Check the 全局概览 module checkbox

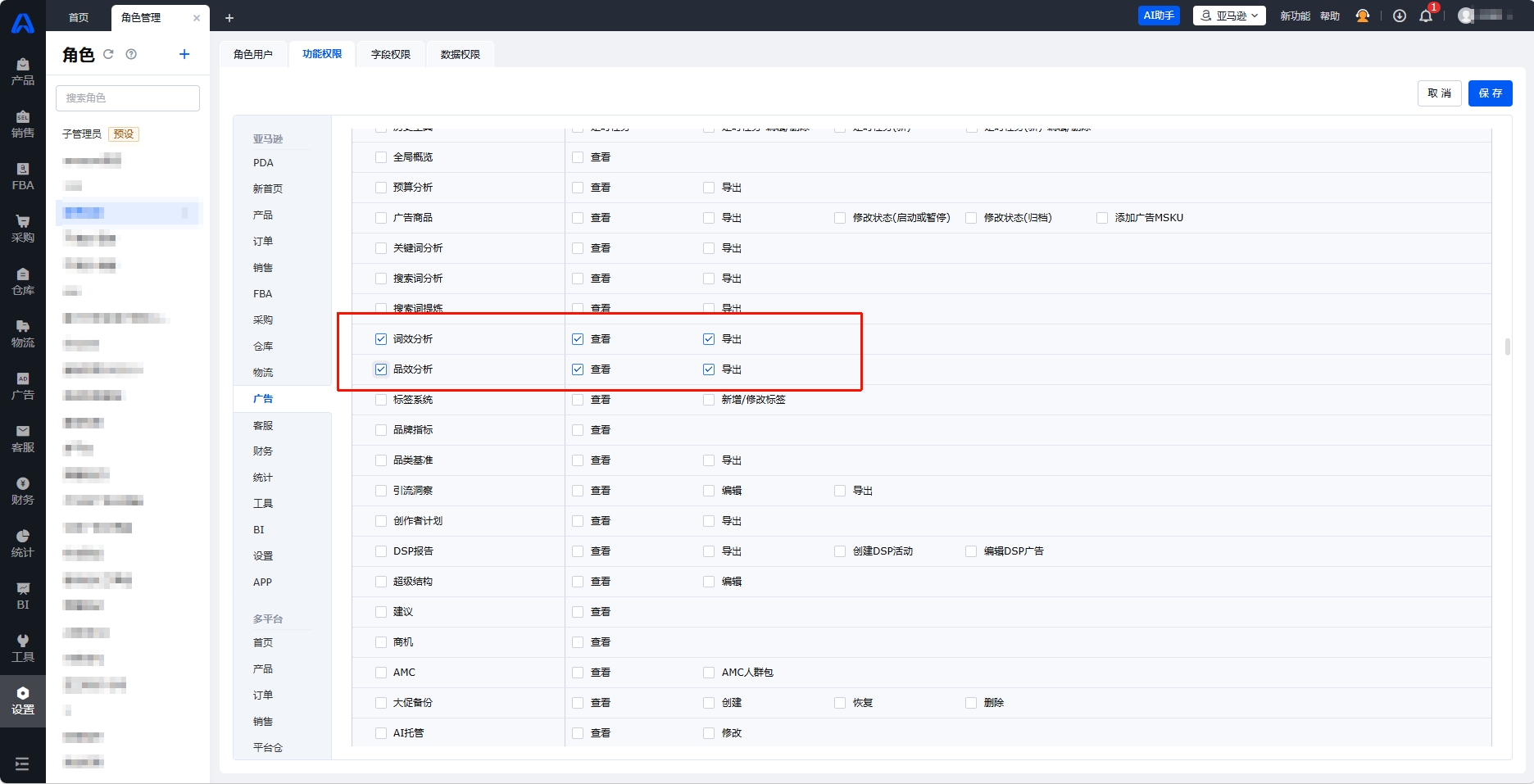coord(381,157)
